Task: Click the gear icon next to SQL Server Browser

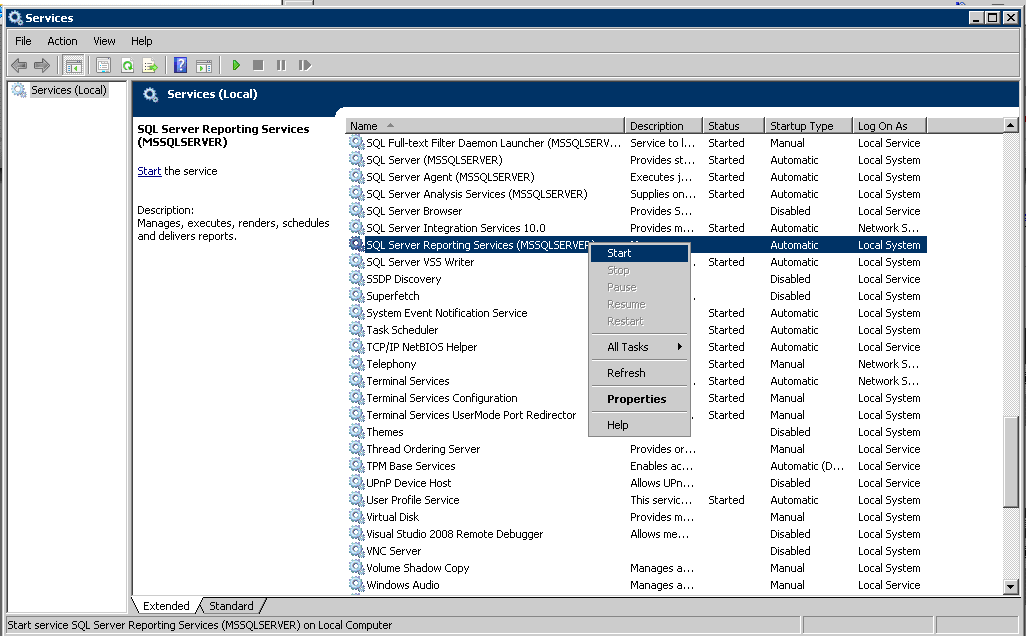Action: (356, 211)
